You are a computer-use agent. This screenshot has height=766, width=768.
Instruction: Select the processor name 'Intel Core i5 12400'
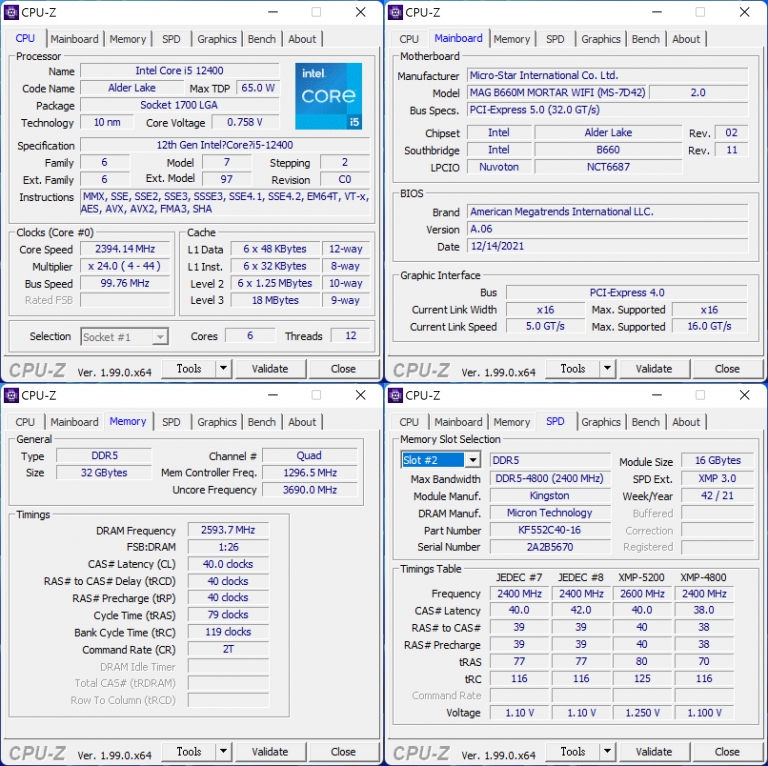180,71
